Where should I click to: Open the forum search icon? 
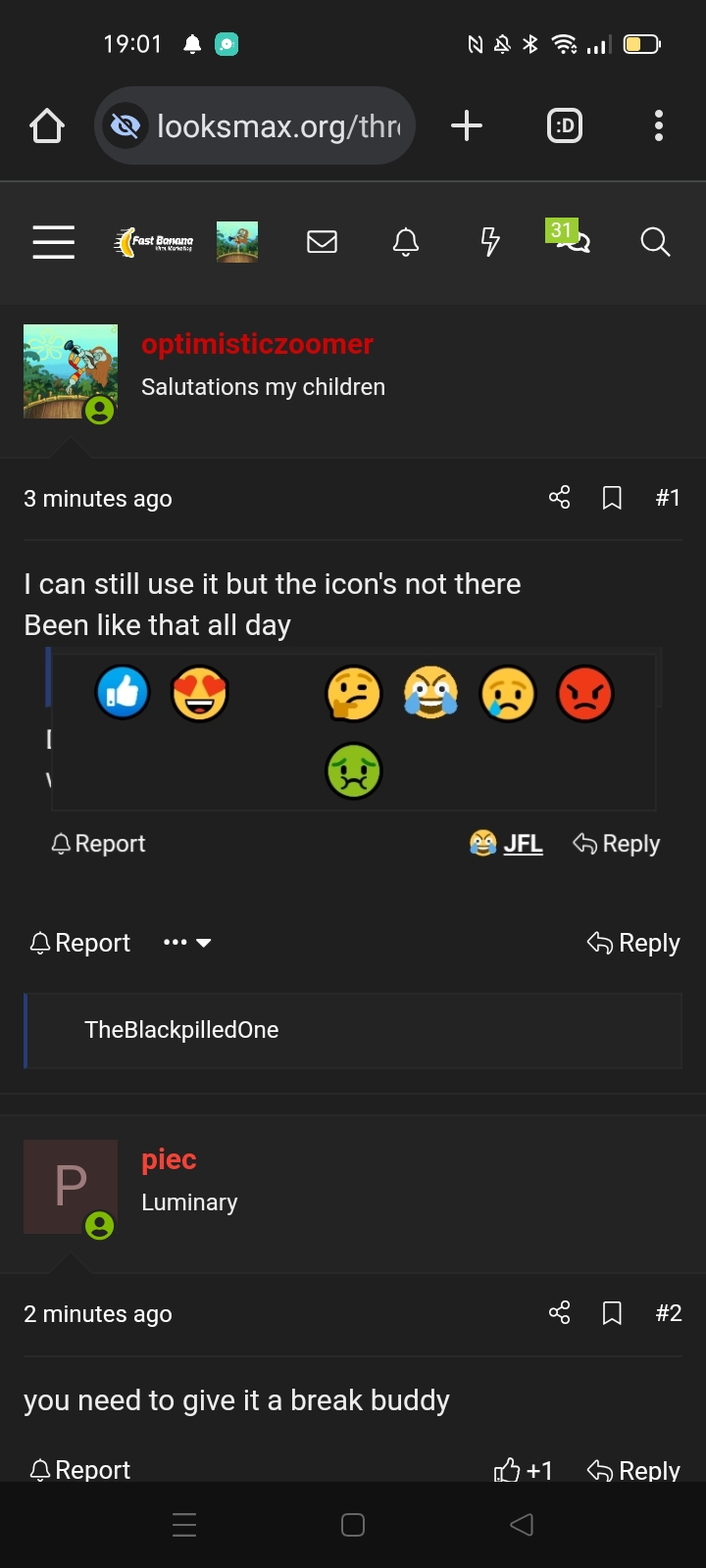click(x=654, y=242)
